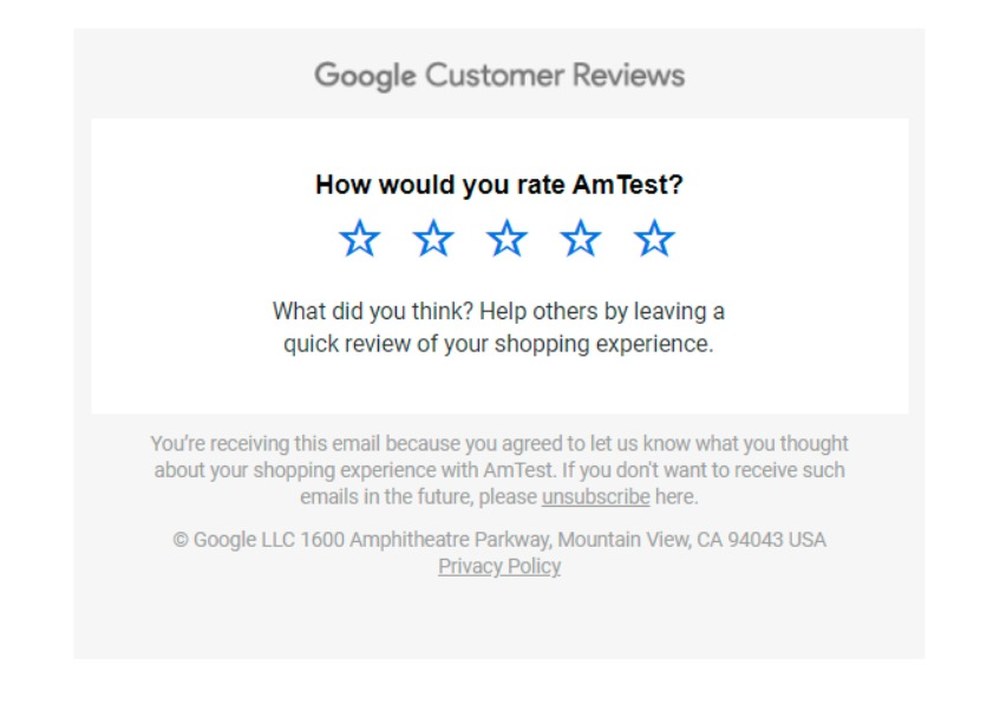Rate AmTest one star

pyautogui.click(x=359, y=240)
